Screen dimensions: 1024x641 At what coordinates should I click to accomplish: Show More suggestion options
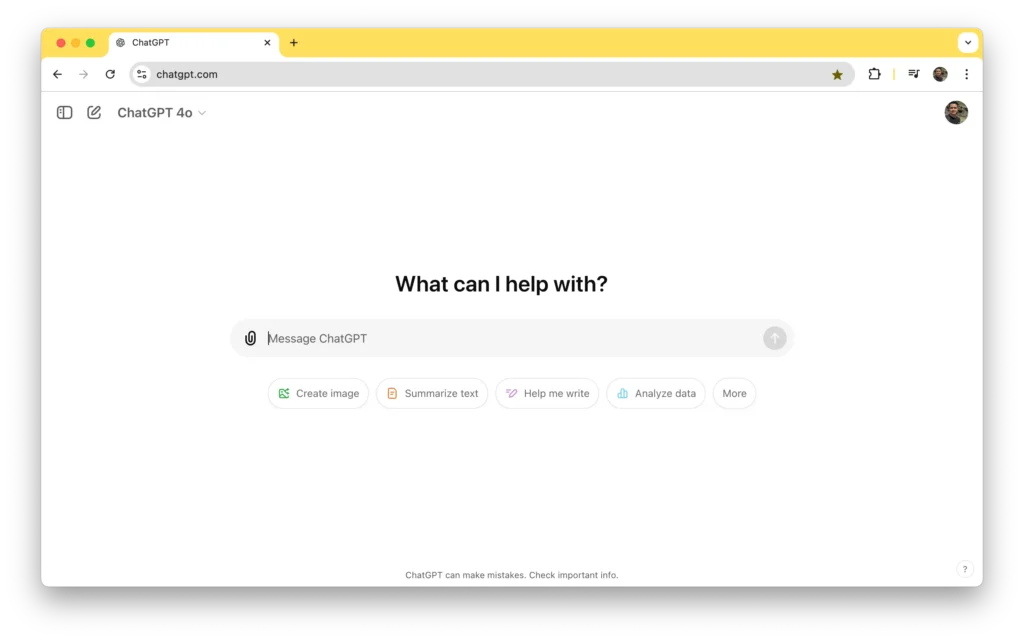pos(734,394)
